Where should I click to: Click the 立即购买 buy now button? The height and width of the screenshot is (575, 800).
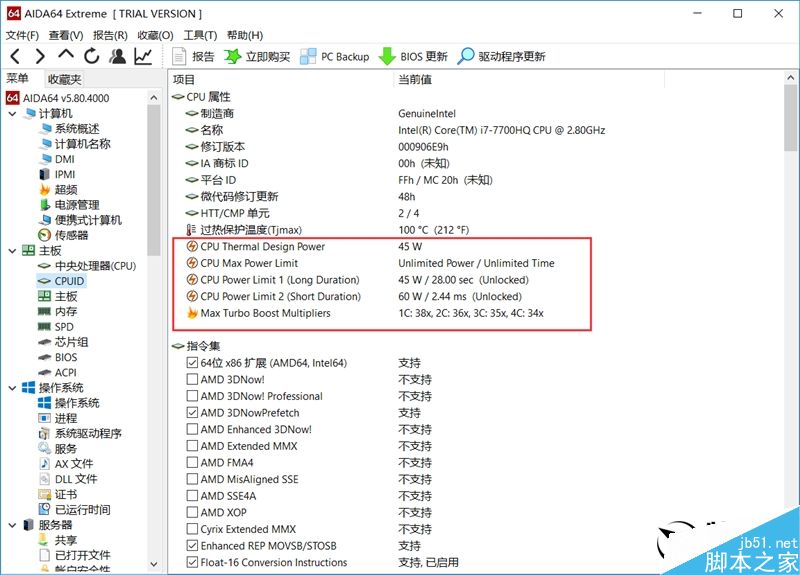(x=257, y=57)
